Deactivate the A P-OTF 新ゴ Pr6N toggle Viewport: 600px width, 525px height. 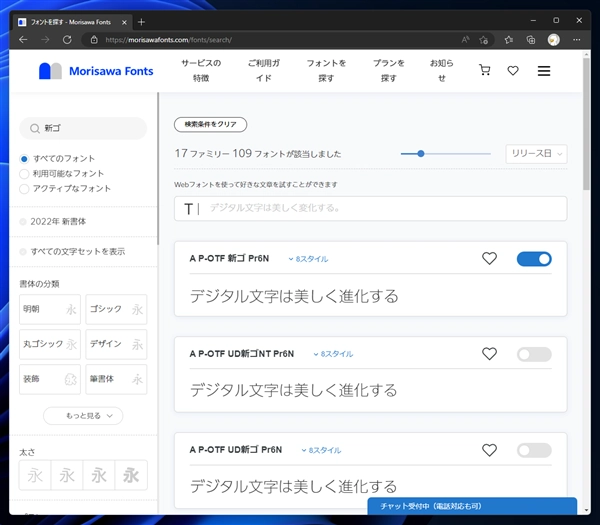coord(534,259)
